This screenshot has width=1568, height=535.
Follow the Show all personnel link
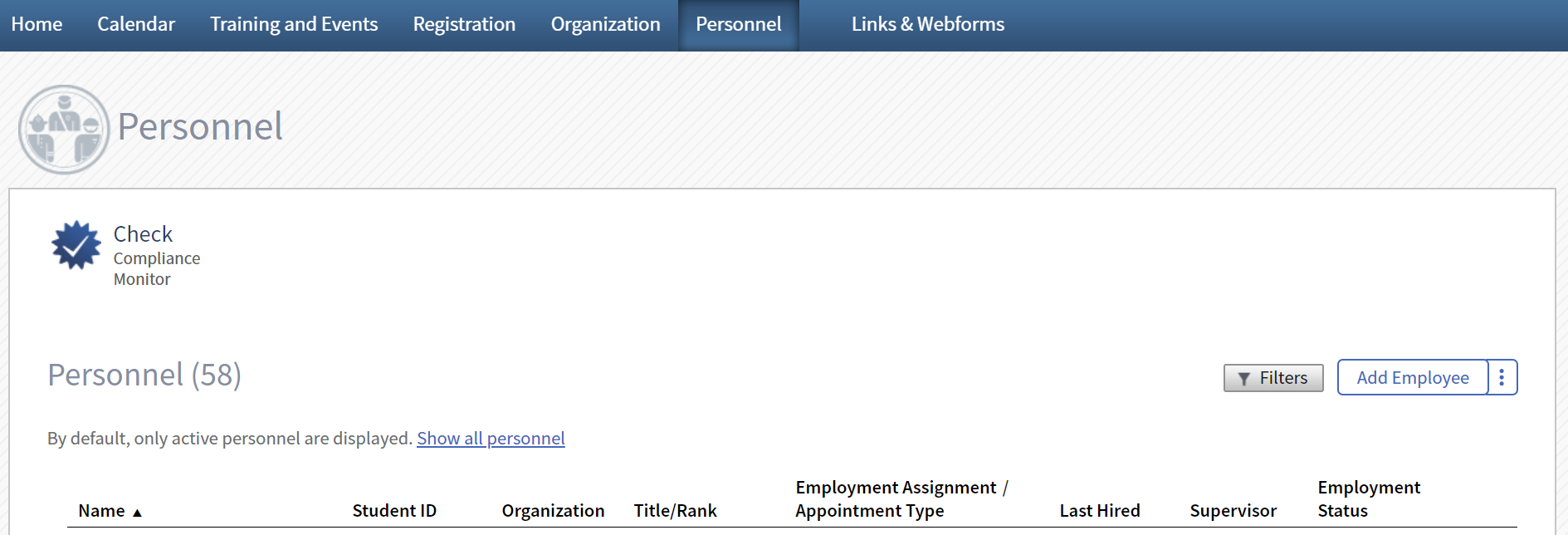(x=491, y=438)
